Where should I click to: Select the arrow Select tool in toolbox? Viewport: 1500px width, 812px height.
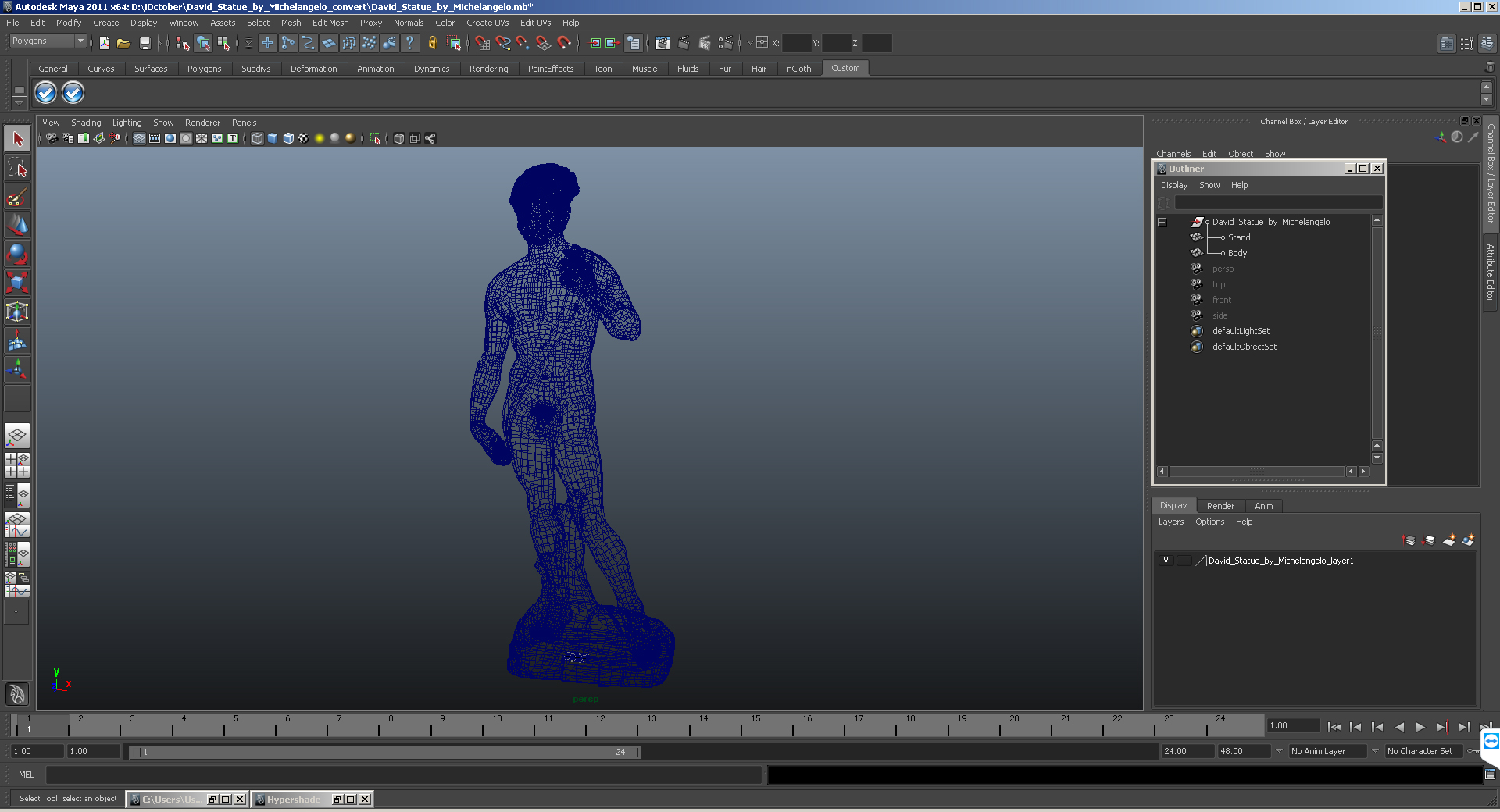(x=17, y=139)
